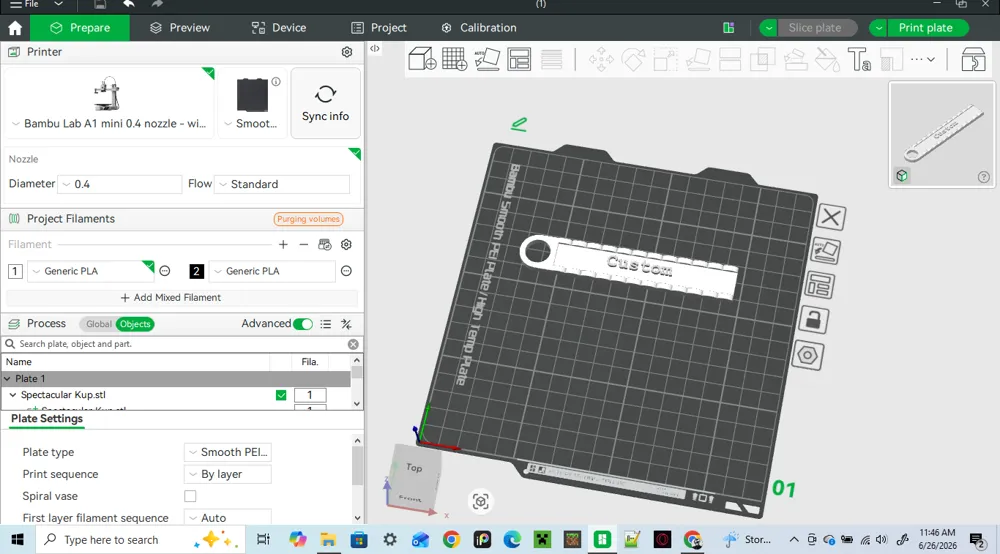Open filament 1 Generic PLA dropdown

point(91,271)
